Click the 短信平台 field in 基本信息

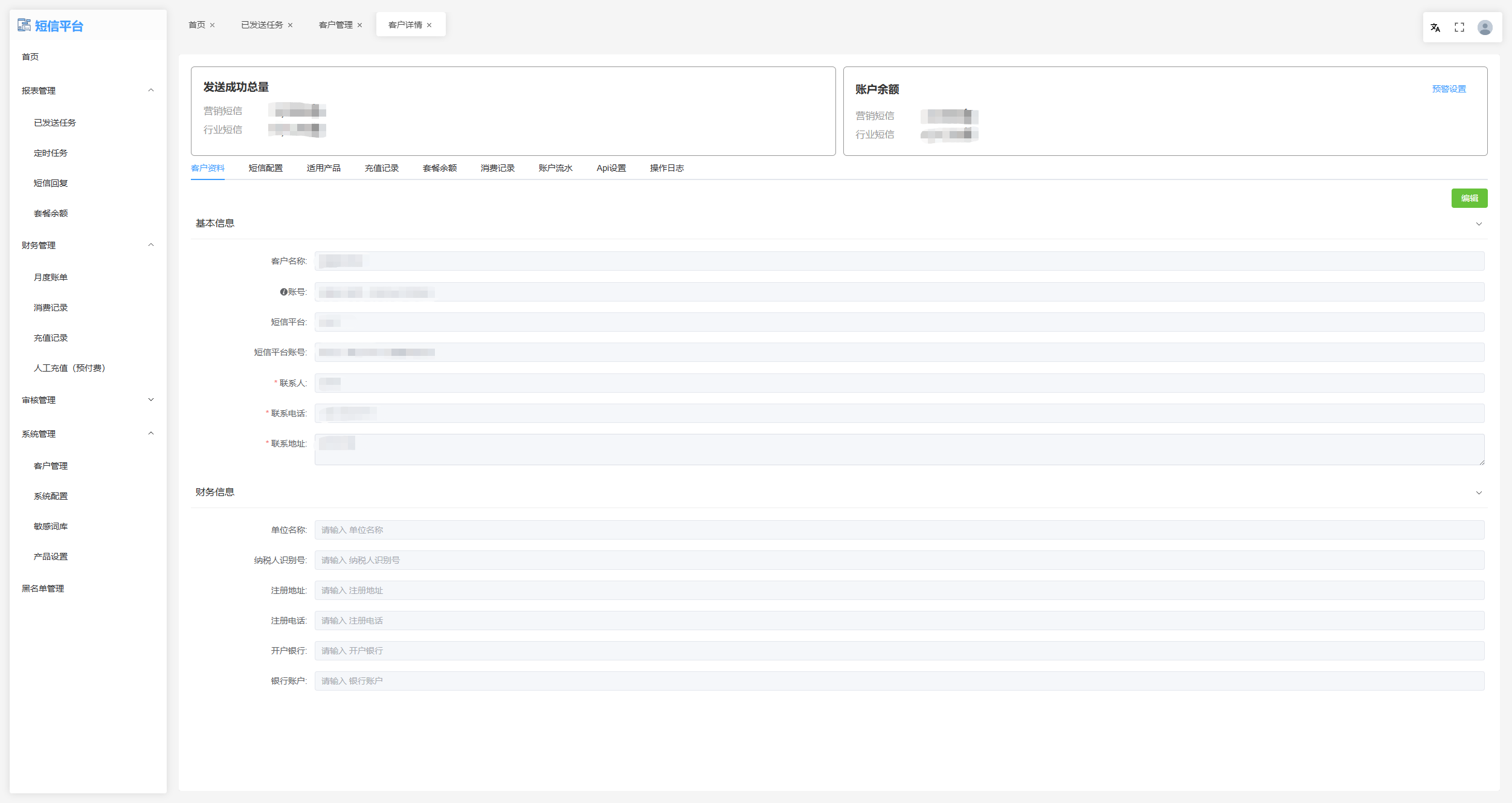899,322
